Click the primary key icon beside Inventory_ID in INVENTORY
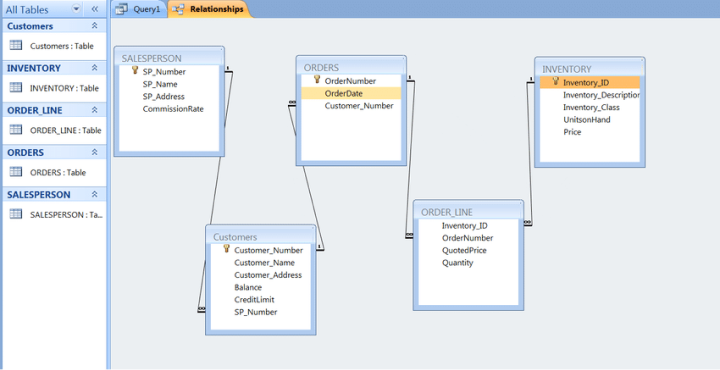 click(556, 81)
